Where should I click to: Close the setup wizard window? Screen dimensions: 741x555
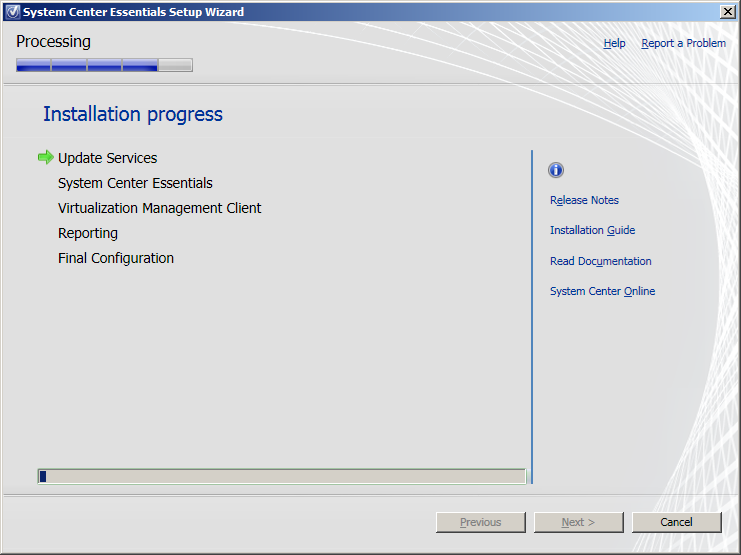click(x=727, y=12)
